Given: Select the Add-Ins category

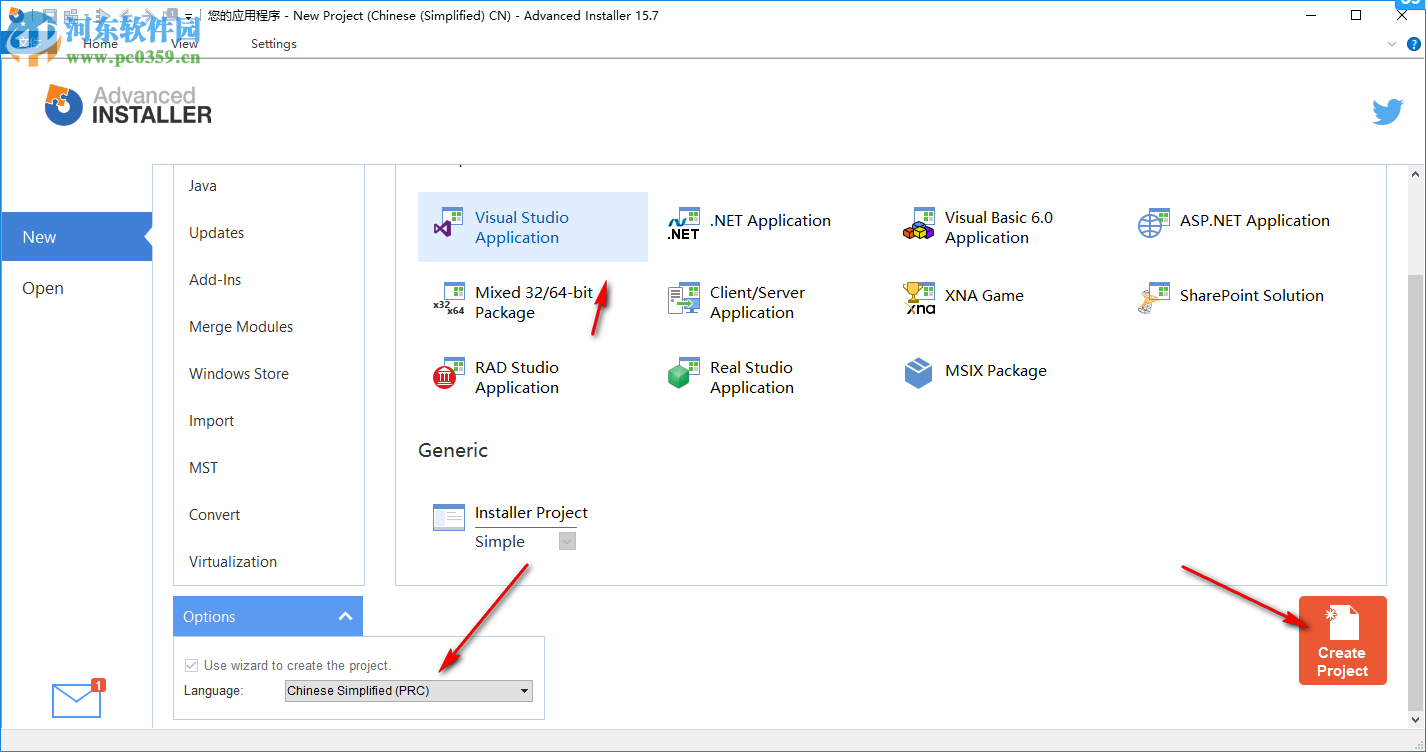Looking at the screenshot, I should (215, 280).
